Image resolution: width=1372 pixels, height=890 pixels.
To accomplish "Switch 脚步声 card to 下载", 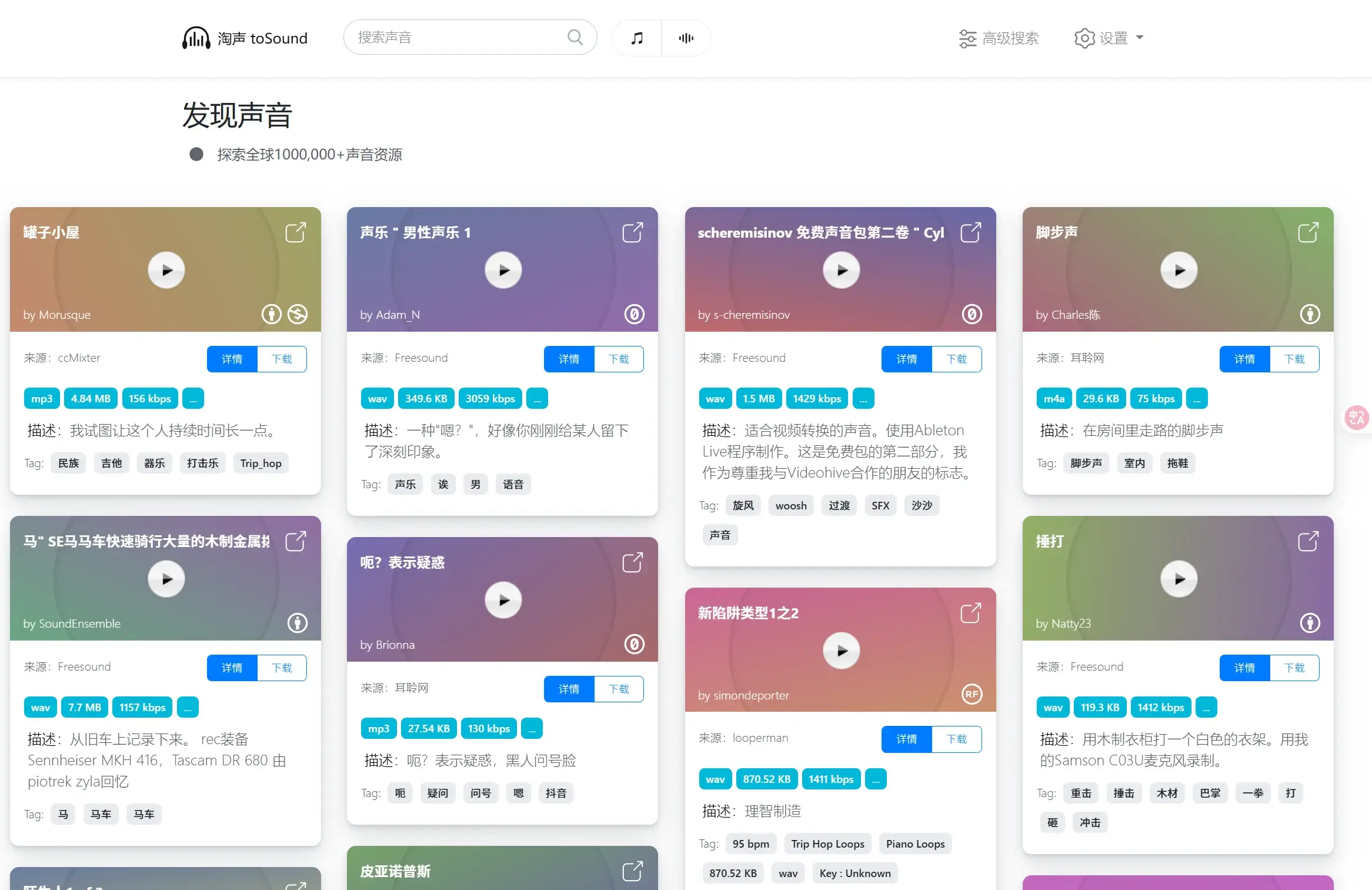I will (x=1295, y=359).
